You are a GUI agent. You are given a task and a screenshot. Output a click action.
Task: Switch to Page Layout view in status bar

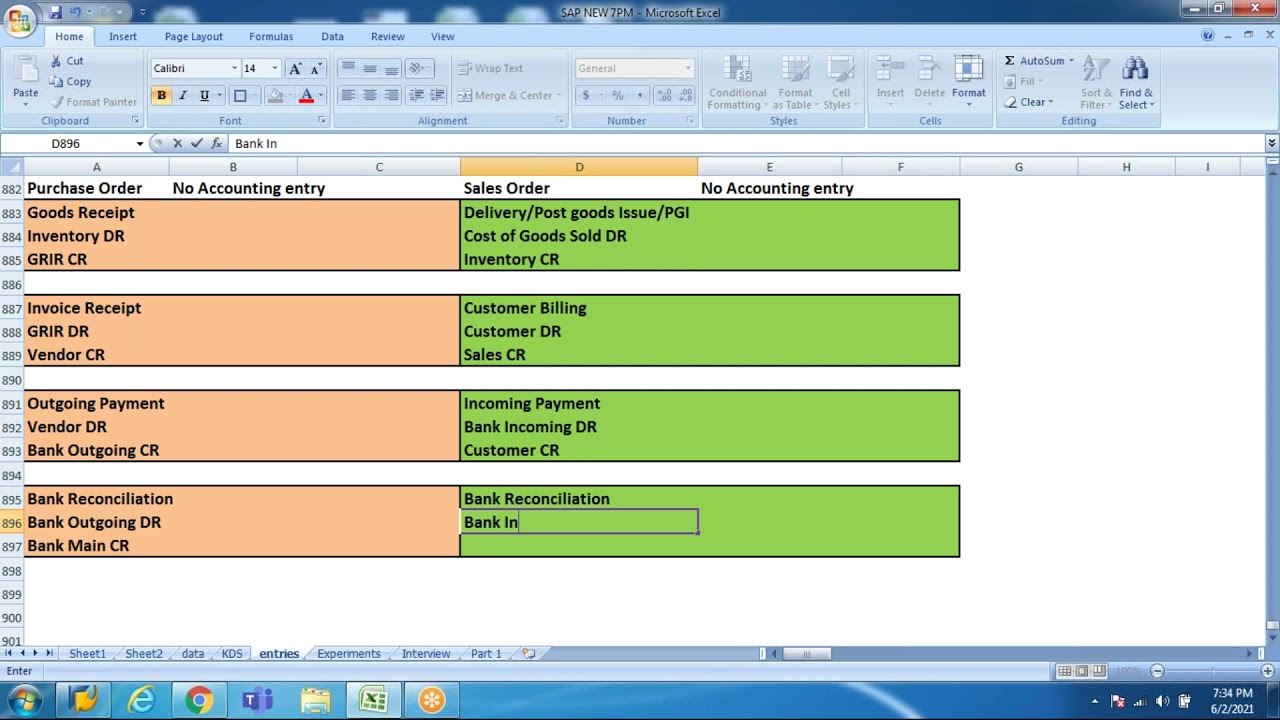[1082, 671]
